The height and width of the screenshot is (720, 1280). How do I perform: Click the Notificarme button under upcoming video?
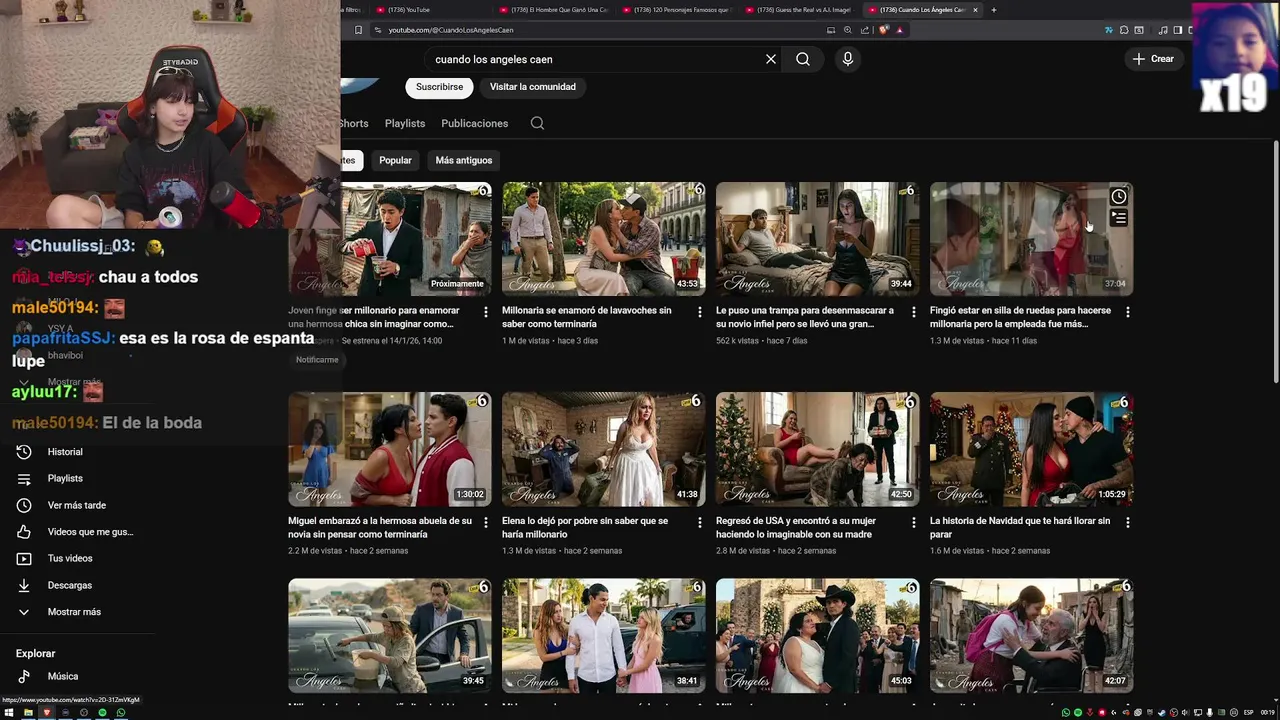[317, 360]
